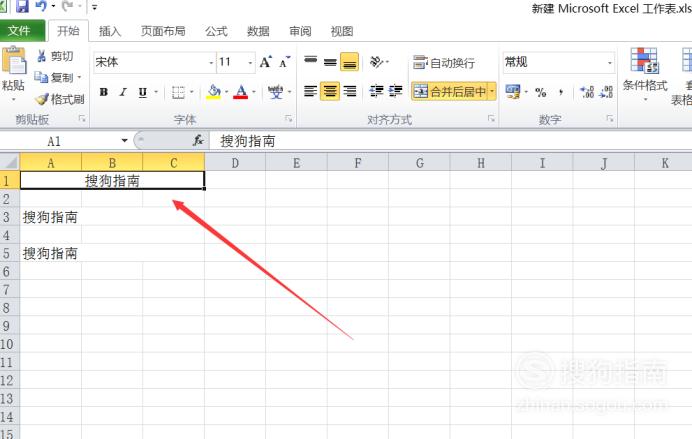Click the 自动换行 wrap text button
The height and width of the screenshot is (439, 692).
click(x=444, y=63)
